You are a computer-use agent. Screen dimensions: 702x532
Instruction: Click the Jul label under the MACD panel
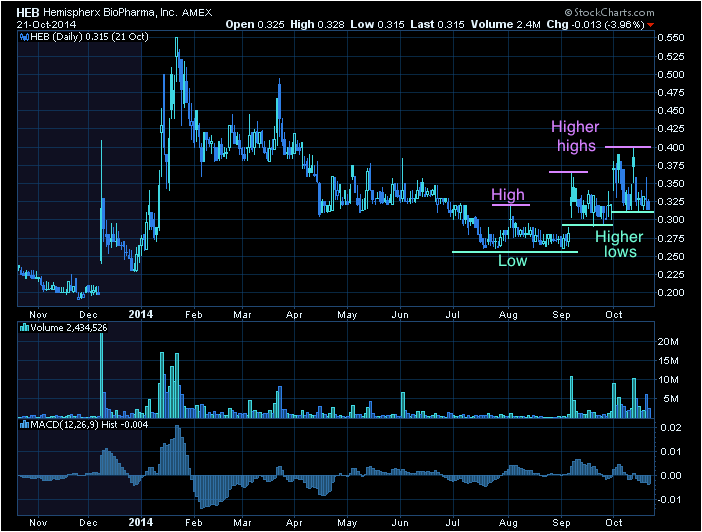(453, 523)
